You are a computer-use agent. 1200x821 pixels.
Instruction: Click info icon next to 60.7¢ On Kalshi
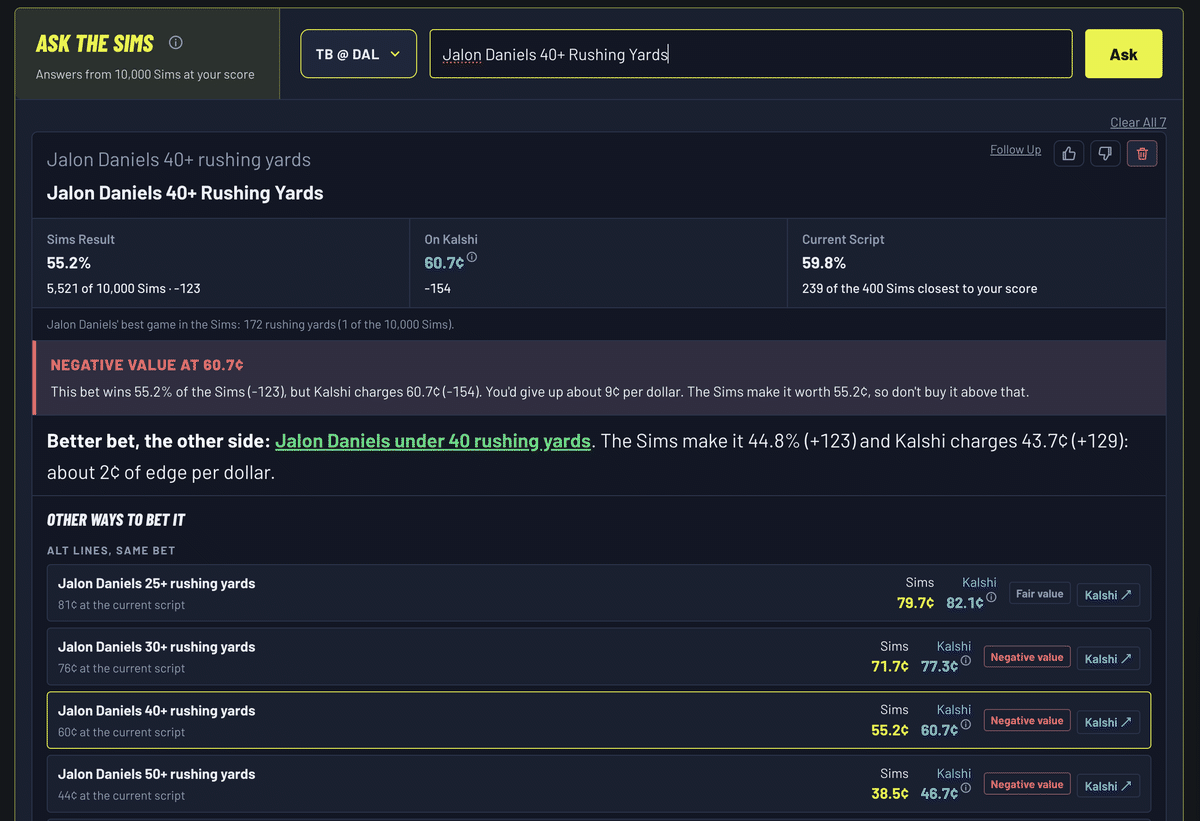(x=472, y=257)
